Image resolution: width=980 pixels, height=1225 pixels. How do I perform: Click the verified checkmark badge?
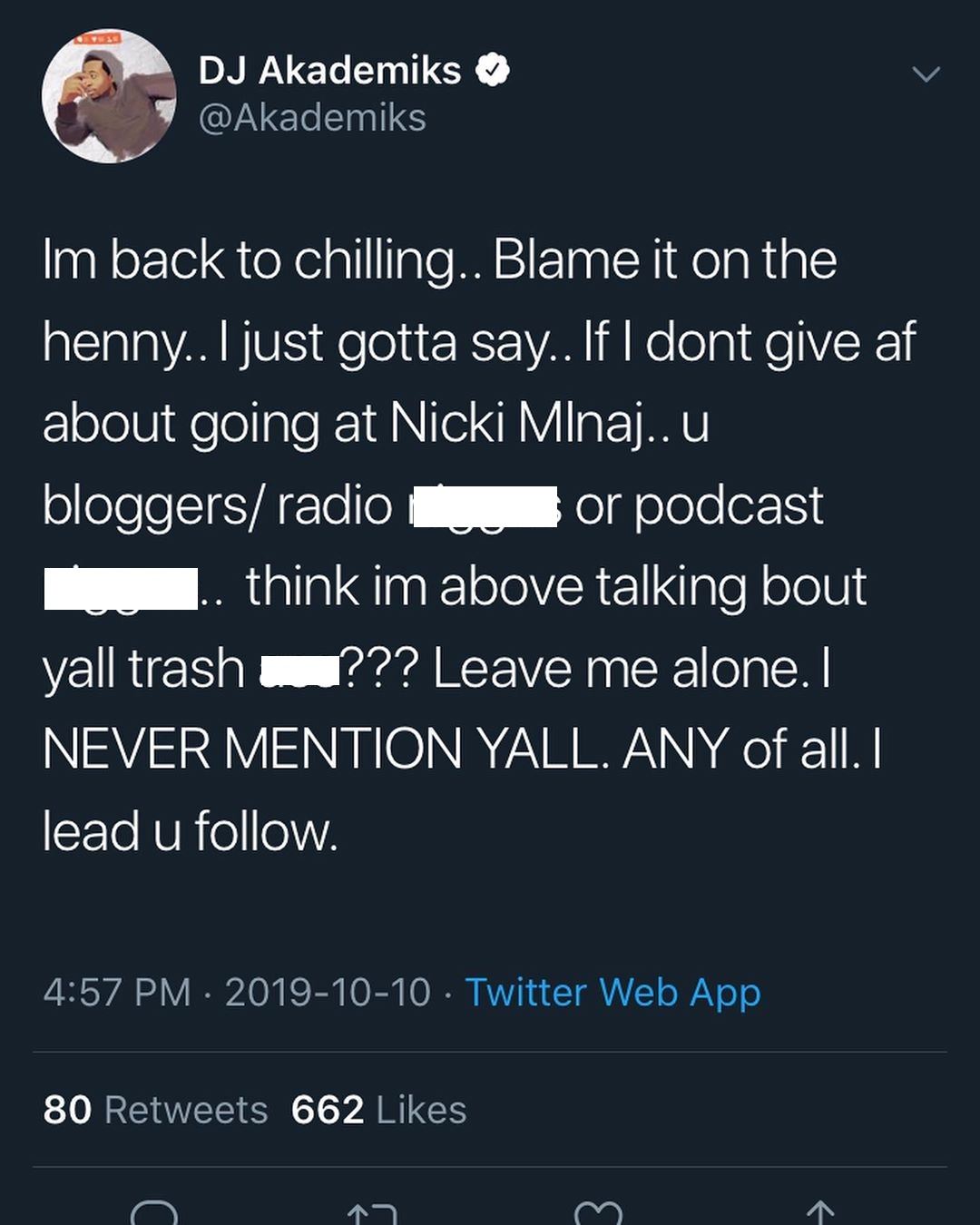point(492,71)
